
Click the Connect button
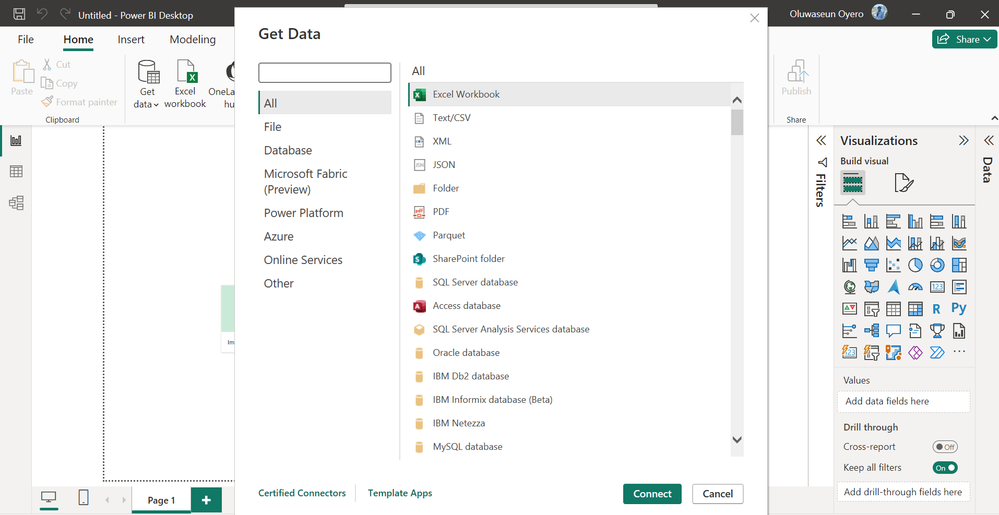[652, 494]
